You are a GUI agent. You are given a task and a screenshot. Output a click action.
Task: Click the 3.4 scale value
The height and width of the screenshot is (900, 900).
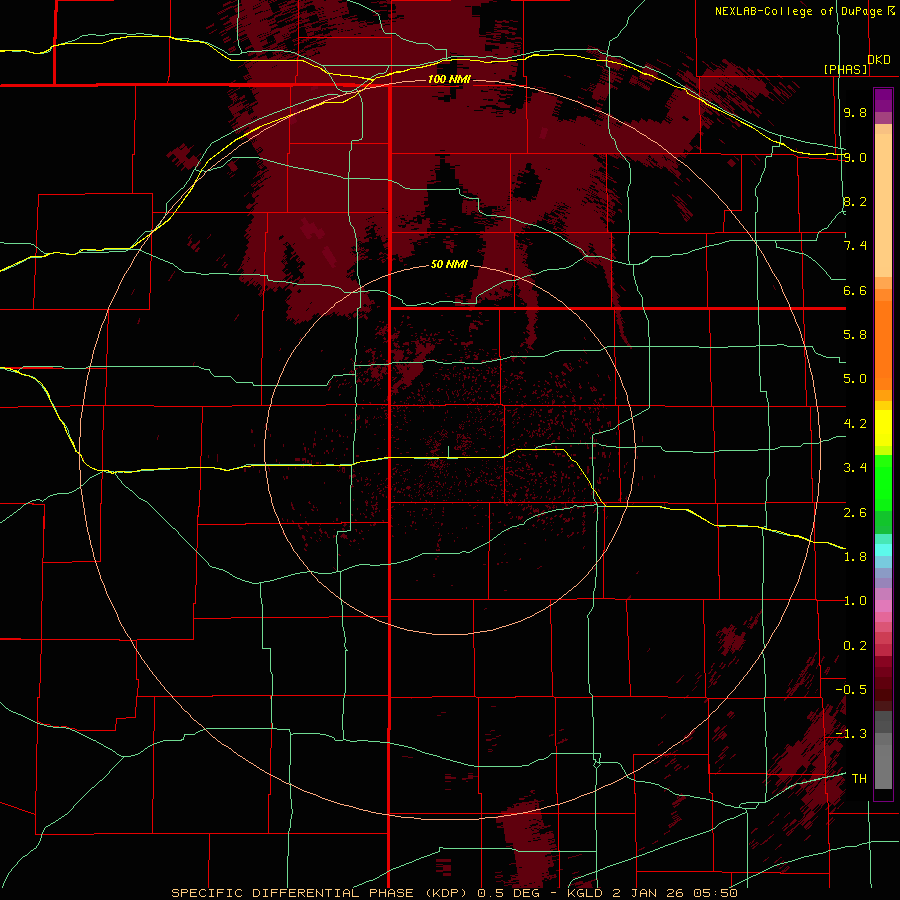tap(855, 468)
